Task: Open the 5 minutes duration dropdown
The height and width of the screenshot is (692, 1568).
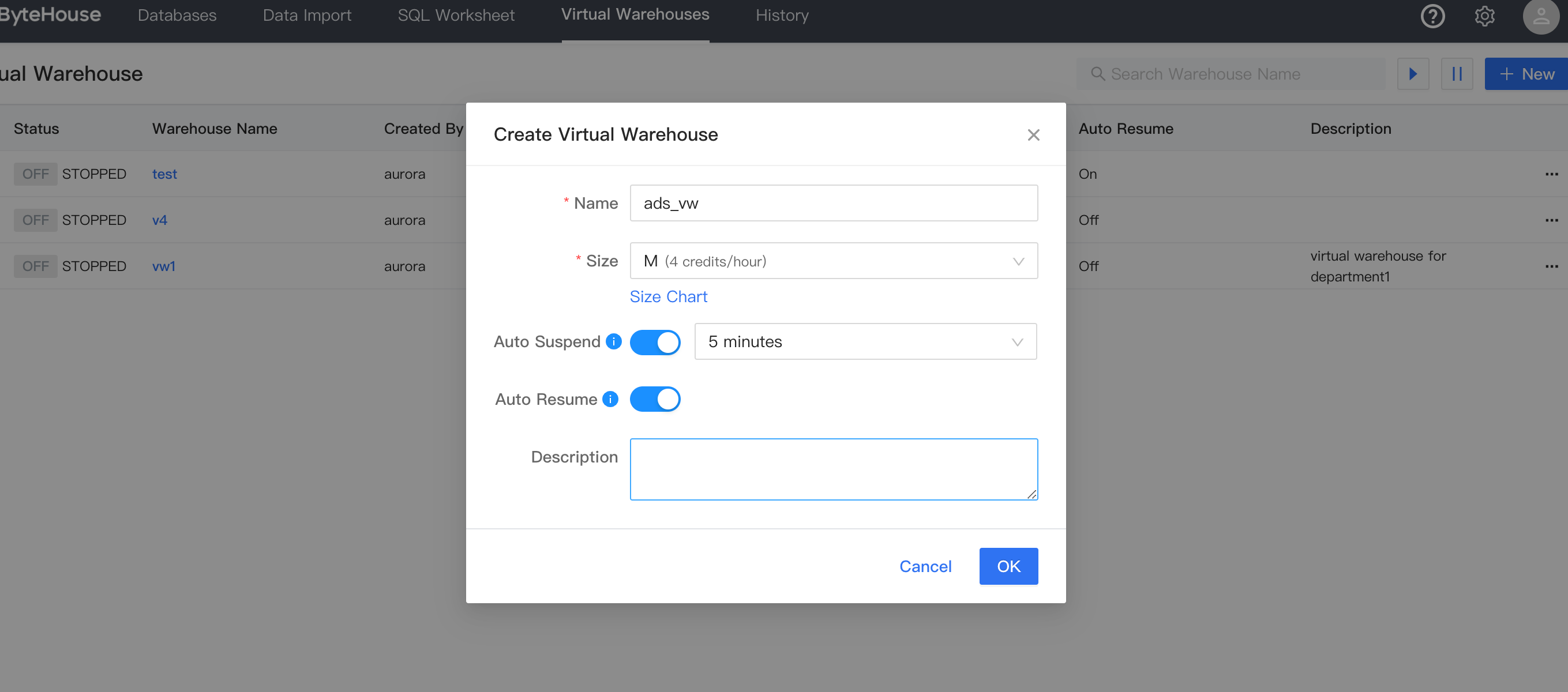Action: point(865,342)
